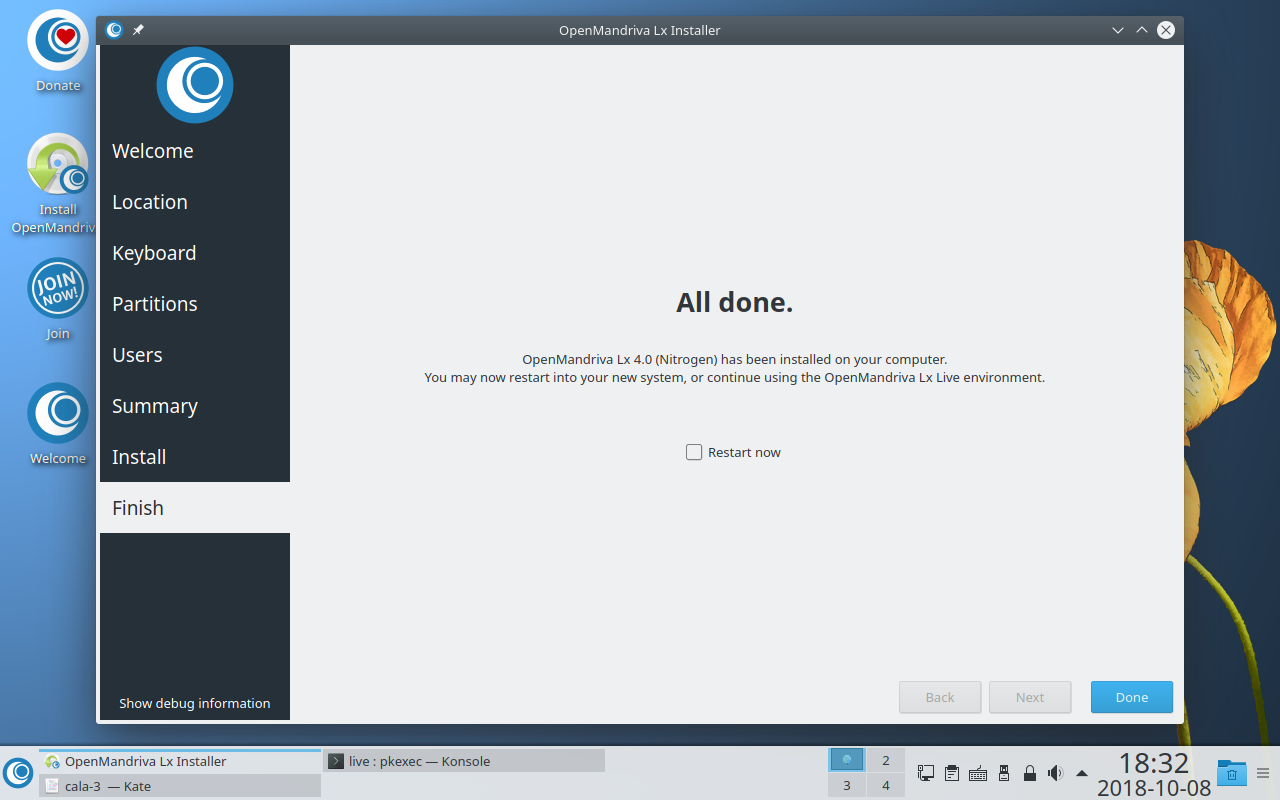The height and width of the screenshot is (800, 1280).
Task: Click Show debug information
Action: tap(195, 703)
